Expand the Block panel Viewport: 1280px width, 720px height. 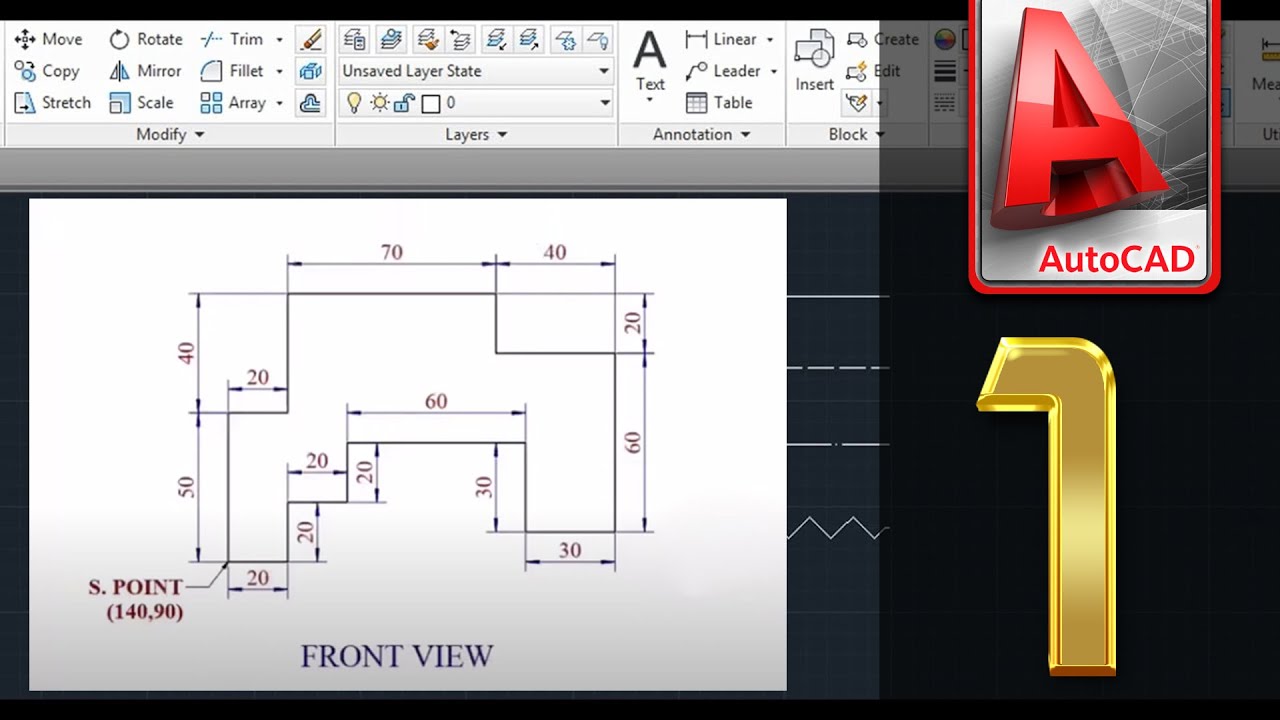coord(857,134)
